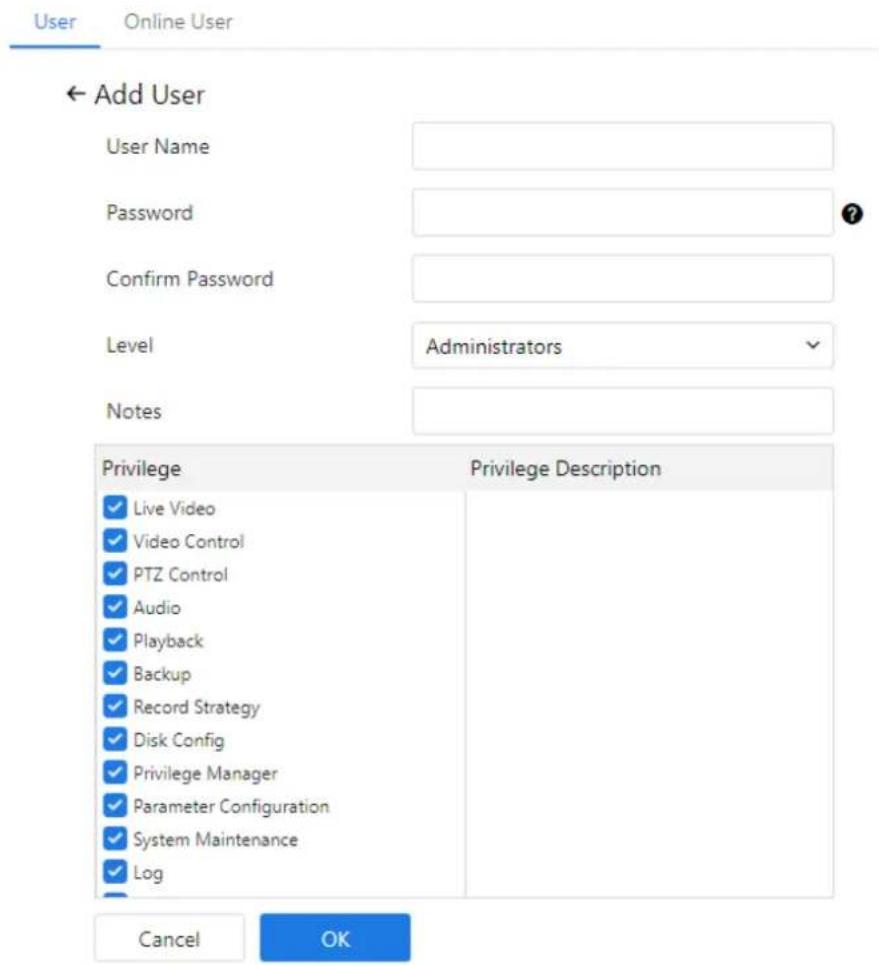Disable the Disk Config privilege

coord(115,739)
